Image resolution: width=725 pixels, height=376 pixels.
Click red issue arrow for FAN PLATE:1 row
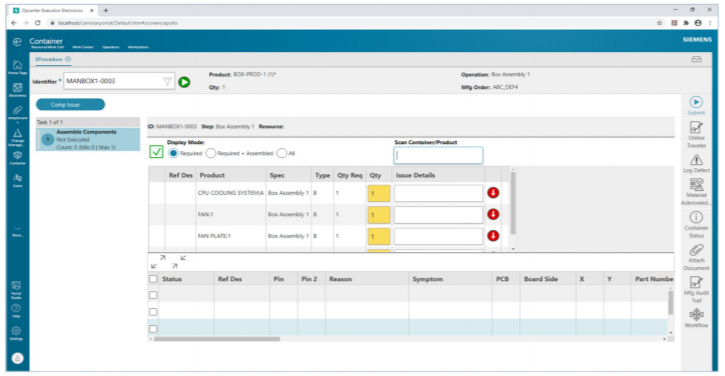click(493, 236)
